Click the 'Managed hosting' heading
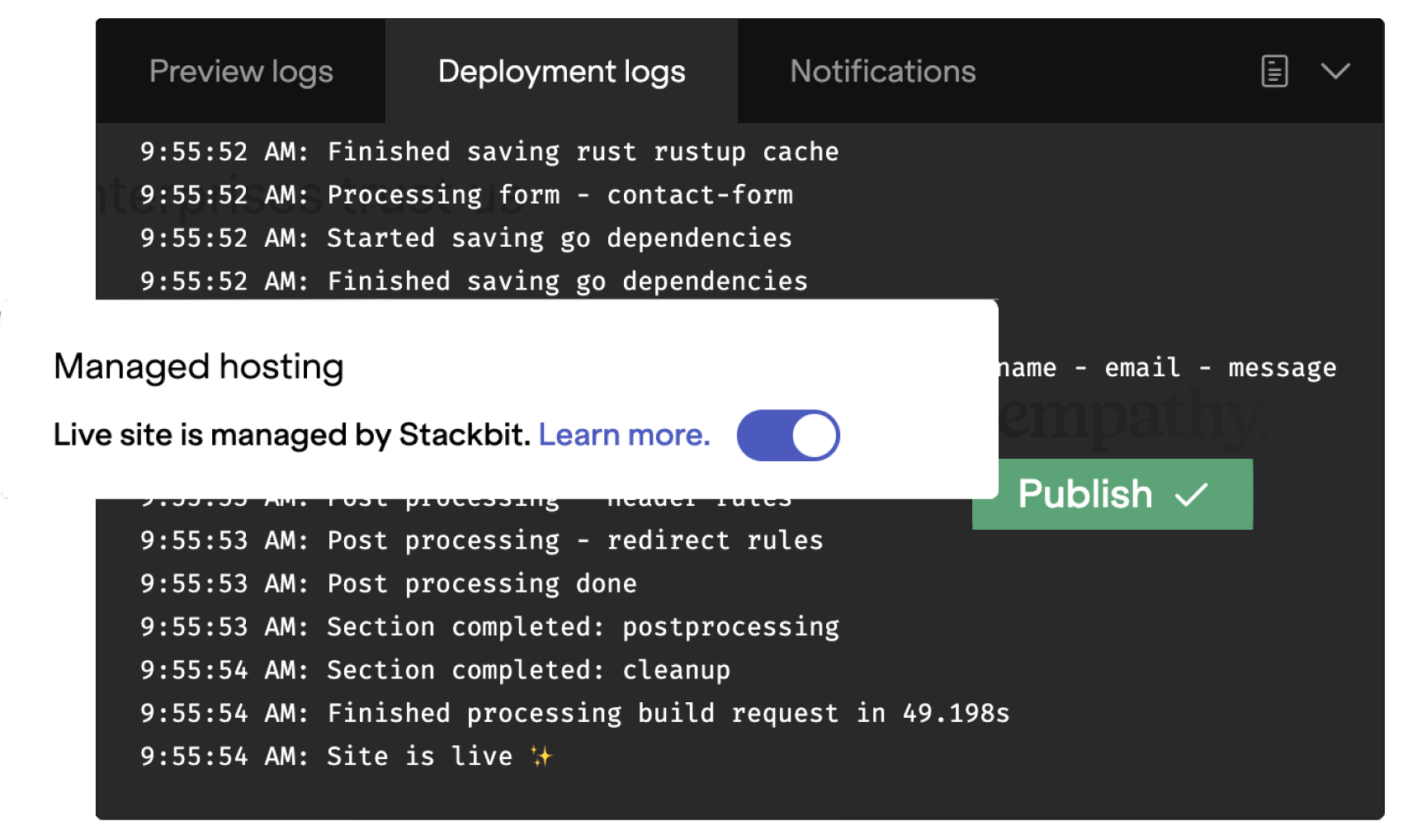This screenshot has height=840, width=1403. (x=199, y=367)
